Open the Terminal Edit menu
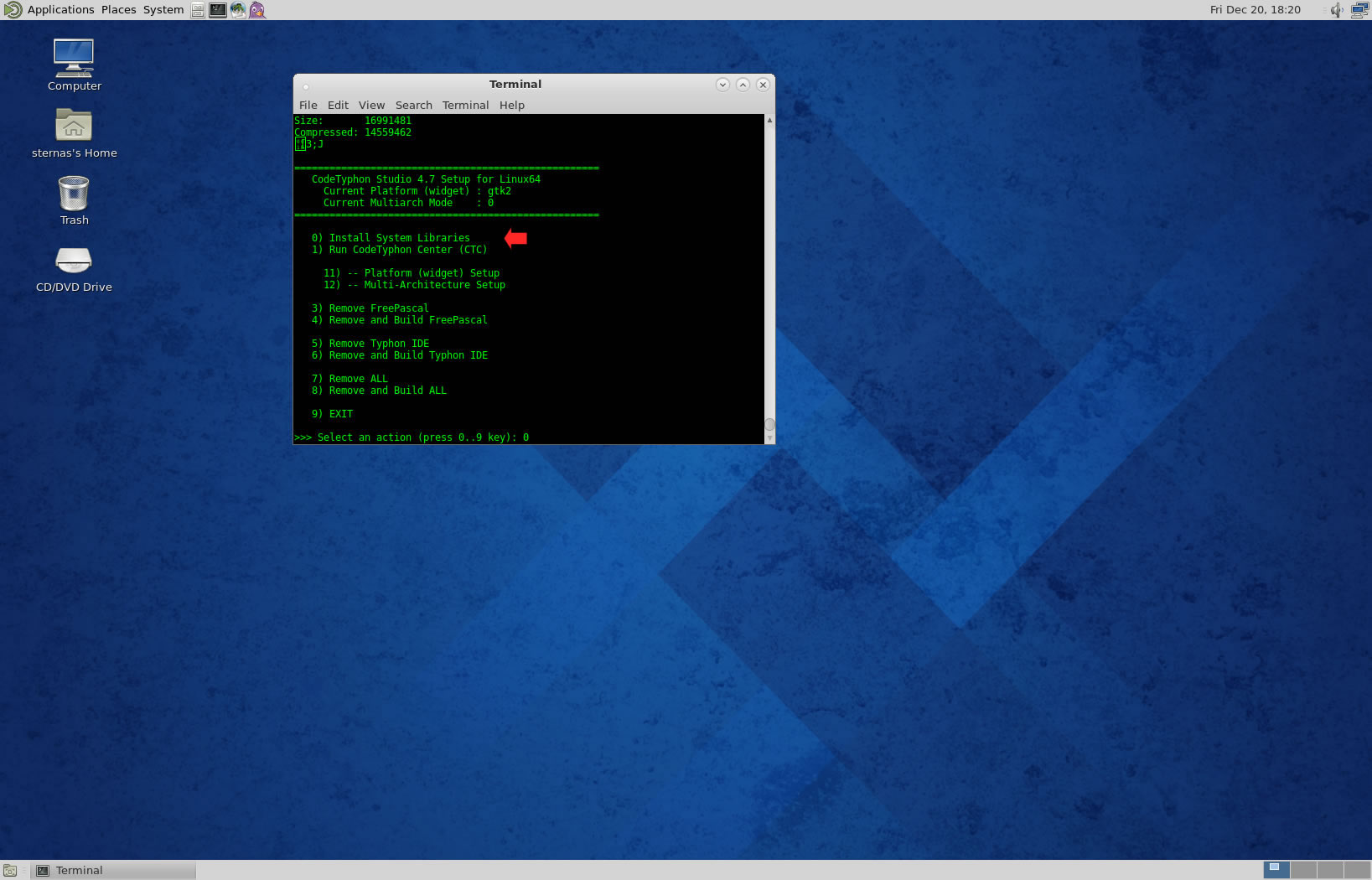Screen dimensions: 1372x880 point(338,105)
